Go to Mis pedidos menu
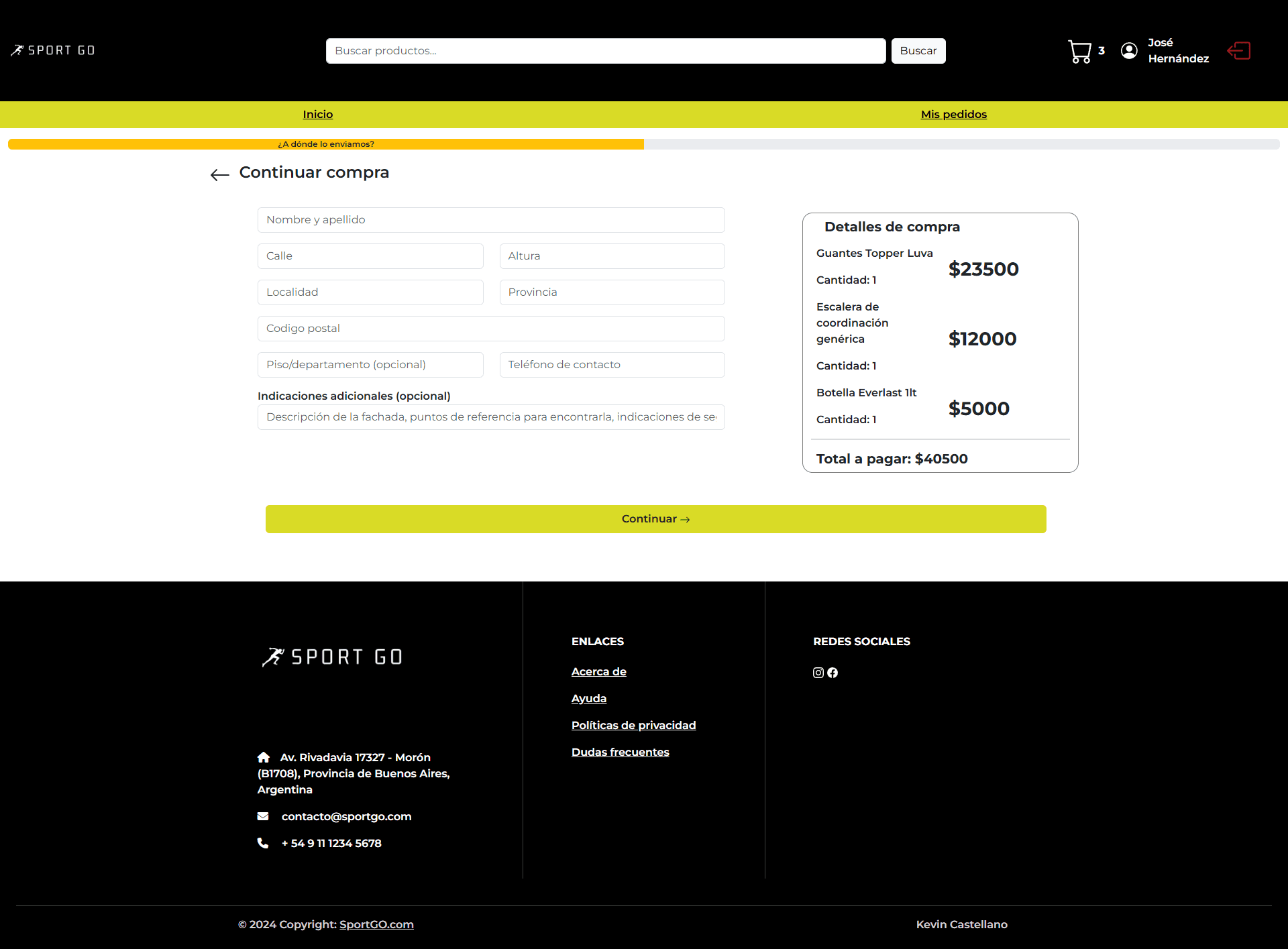This screenshot has height=949, width=1288. coord(953,115)
